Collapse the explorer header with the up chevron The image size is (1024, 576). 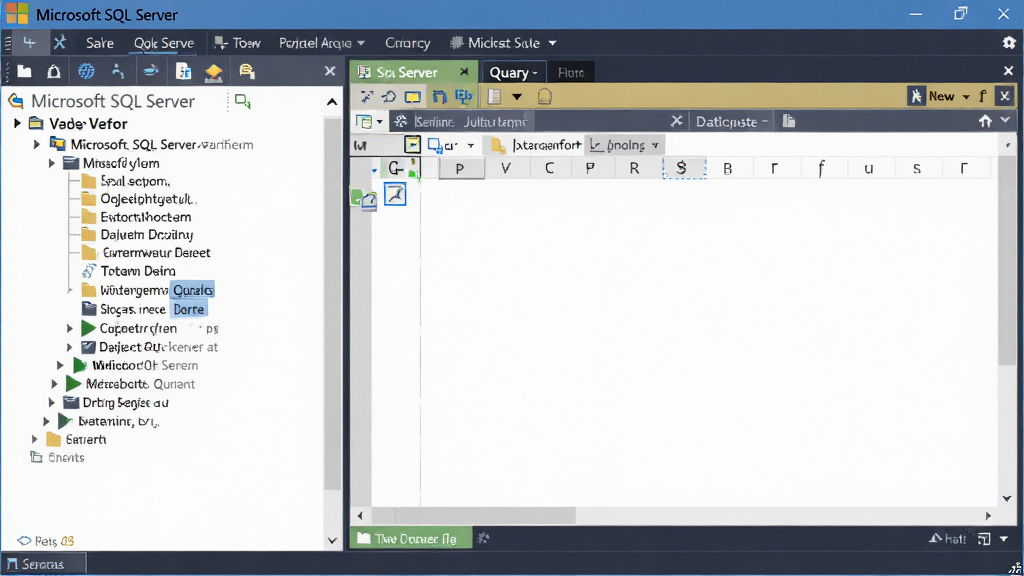click(332, 101)
